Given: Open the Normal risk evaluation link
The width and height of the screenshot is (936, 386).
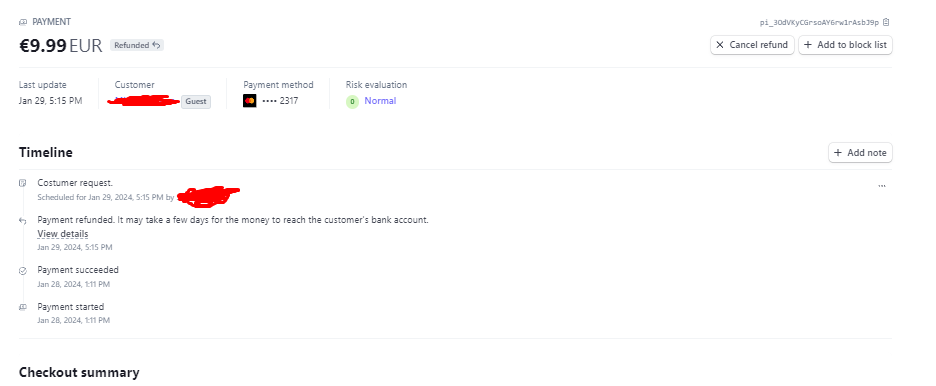Looking at the screenshot, I should tap(380, 101).
